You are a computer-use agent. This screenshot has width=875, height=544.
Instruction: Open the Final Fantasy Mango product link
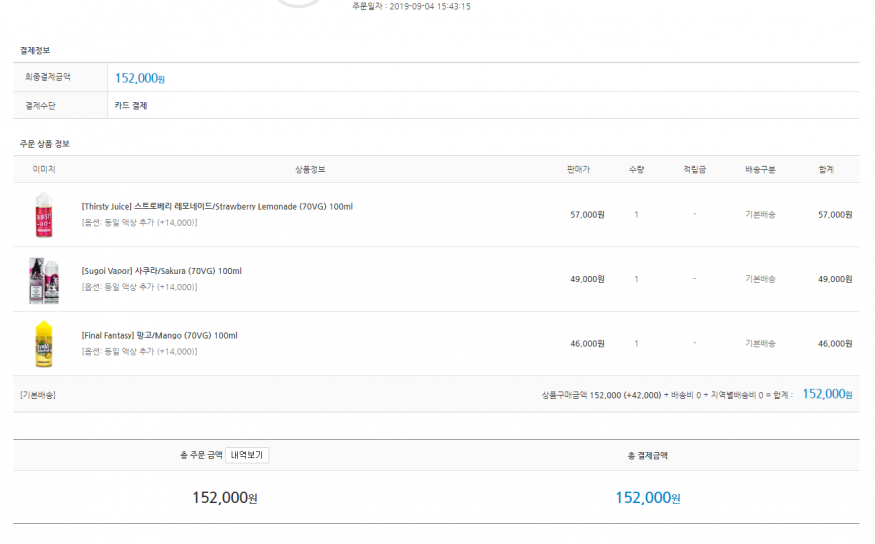(159, 335)
